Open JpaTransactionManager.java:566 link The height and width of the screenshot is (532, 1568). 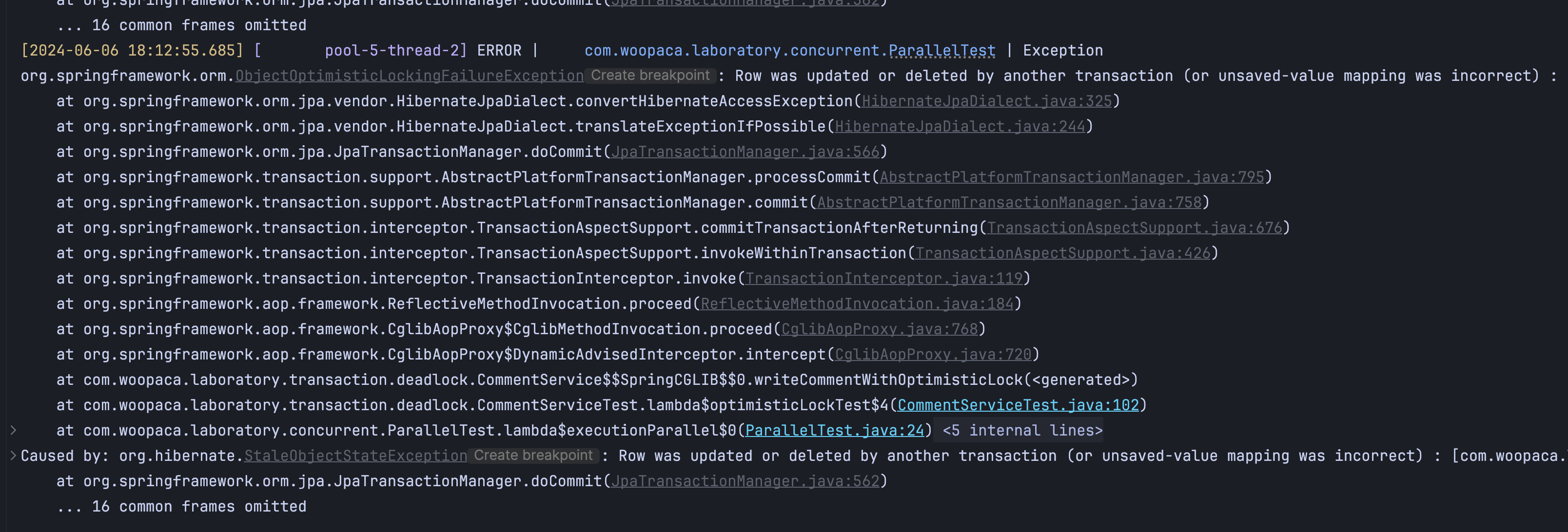coord(745,152)
